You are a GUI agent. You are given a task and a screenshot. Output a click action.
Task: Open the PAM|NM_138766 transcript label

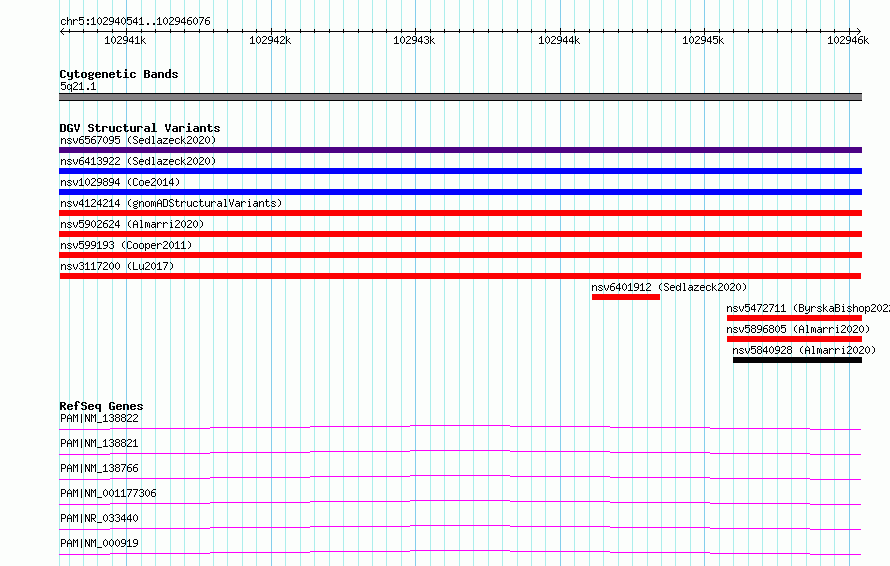pos(99,468)
